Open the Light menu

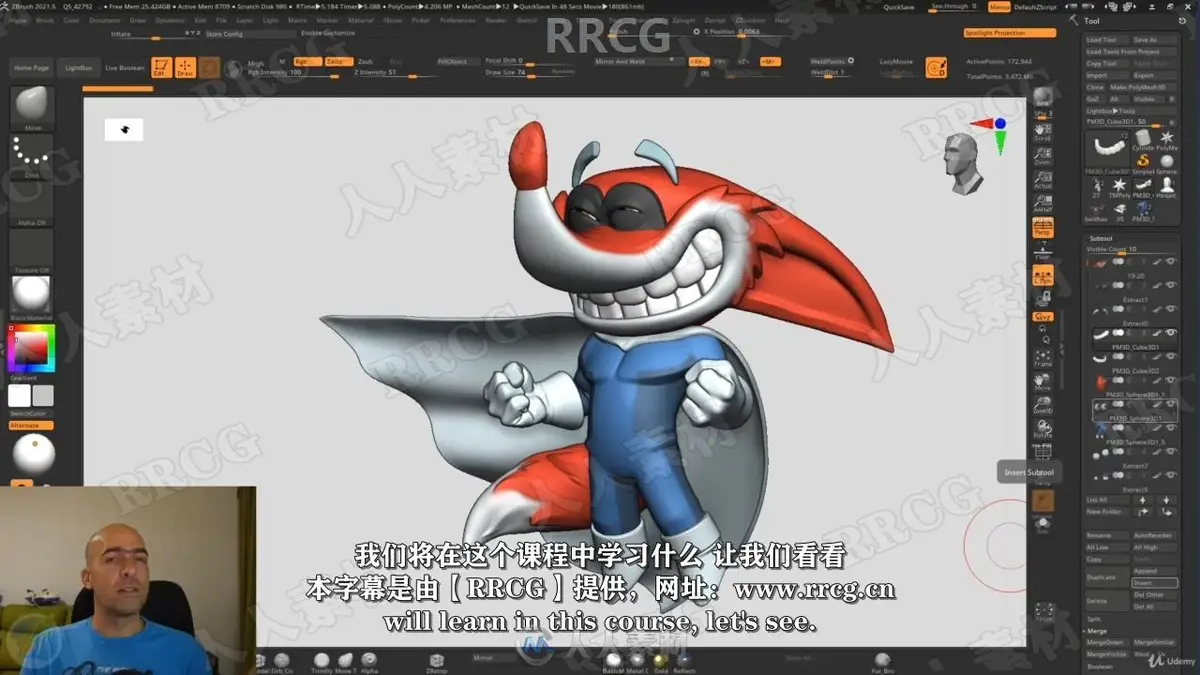[271, 20]
